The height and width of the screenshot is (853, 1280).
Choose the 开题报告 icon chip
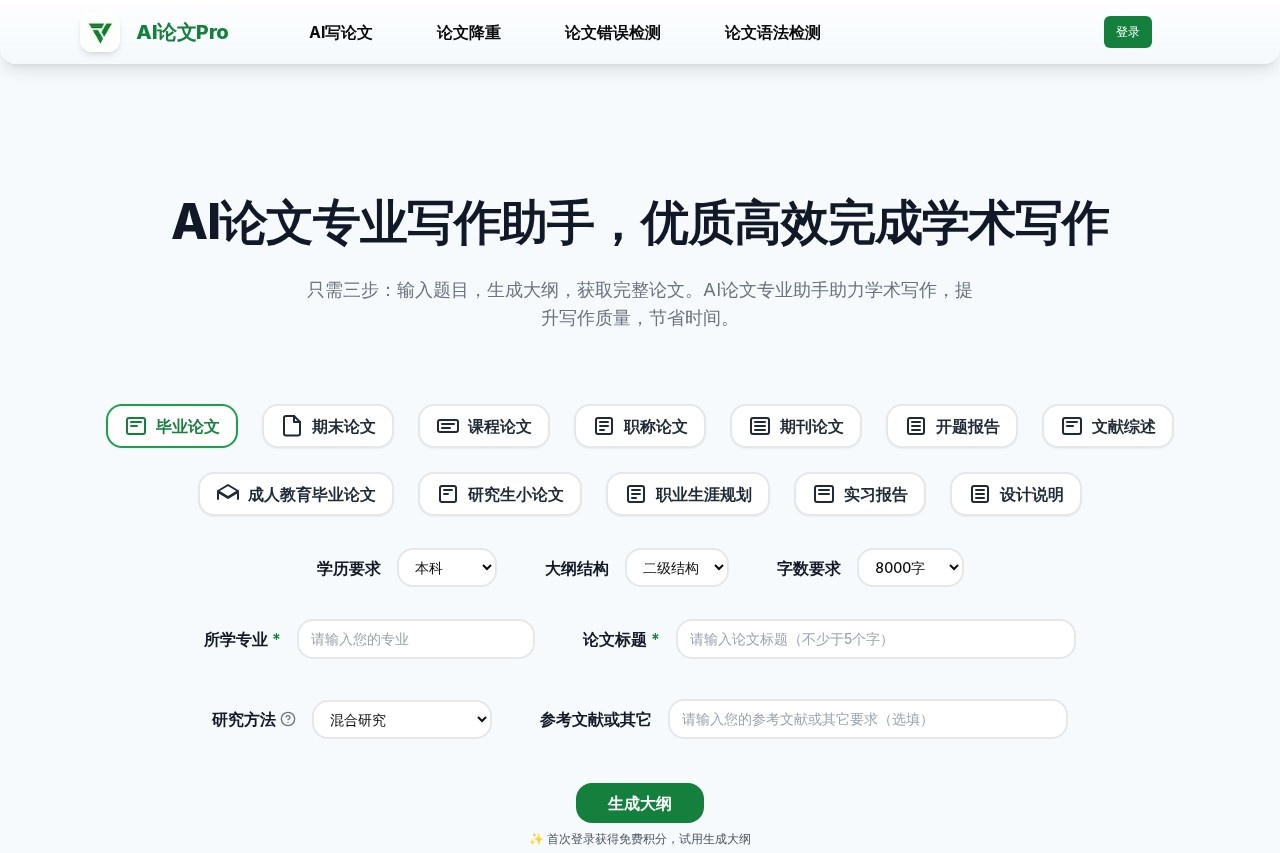[x=916, y=426]
